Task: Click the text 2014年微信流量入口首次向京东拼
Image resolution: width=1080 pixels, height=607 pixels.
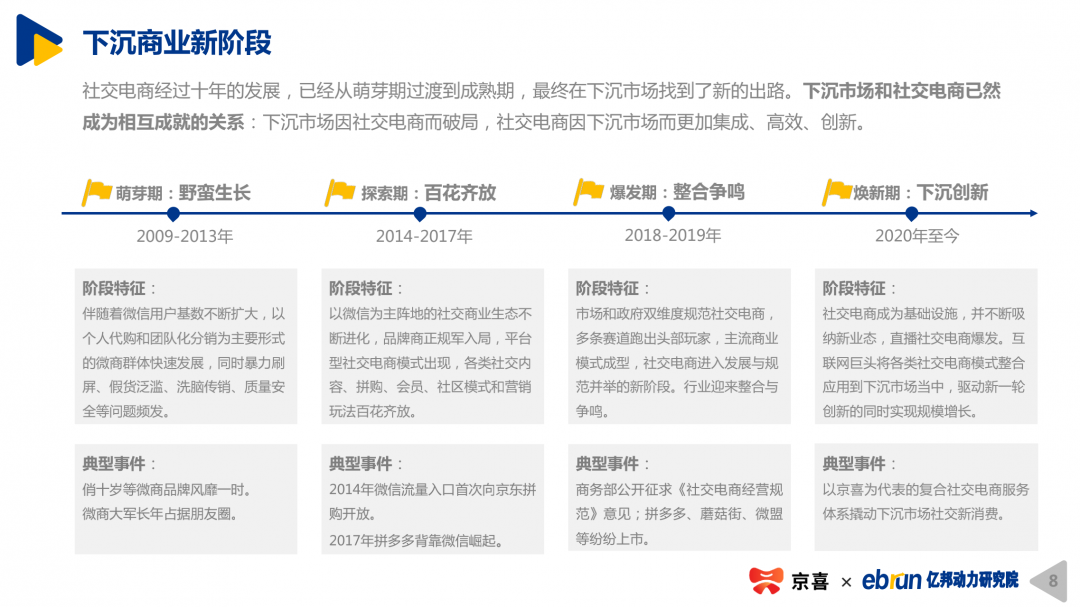Action: pos(433,490)
